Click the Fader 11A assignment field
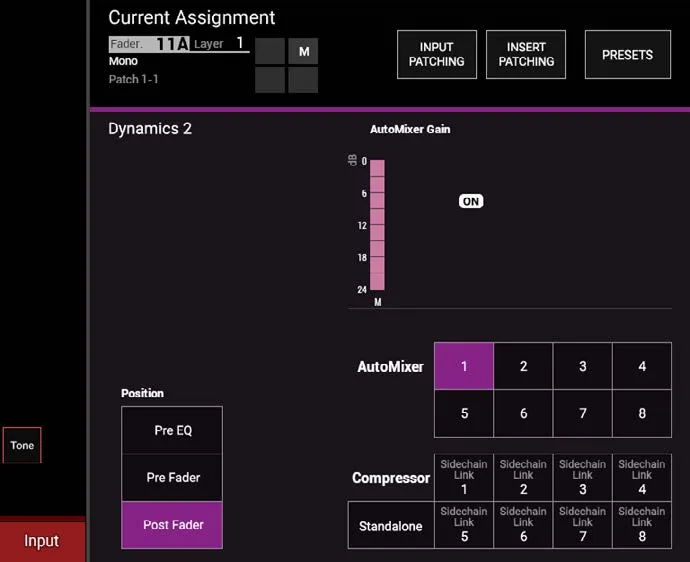The image size is (690, 562). coord(149,44)
